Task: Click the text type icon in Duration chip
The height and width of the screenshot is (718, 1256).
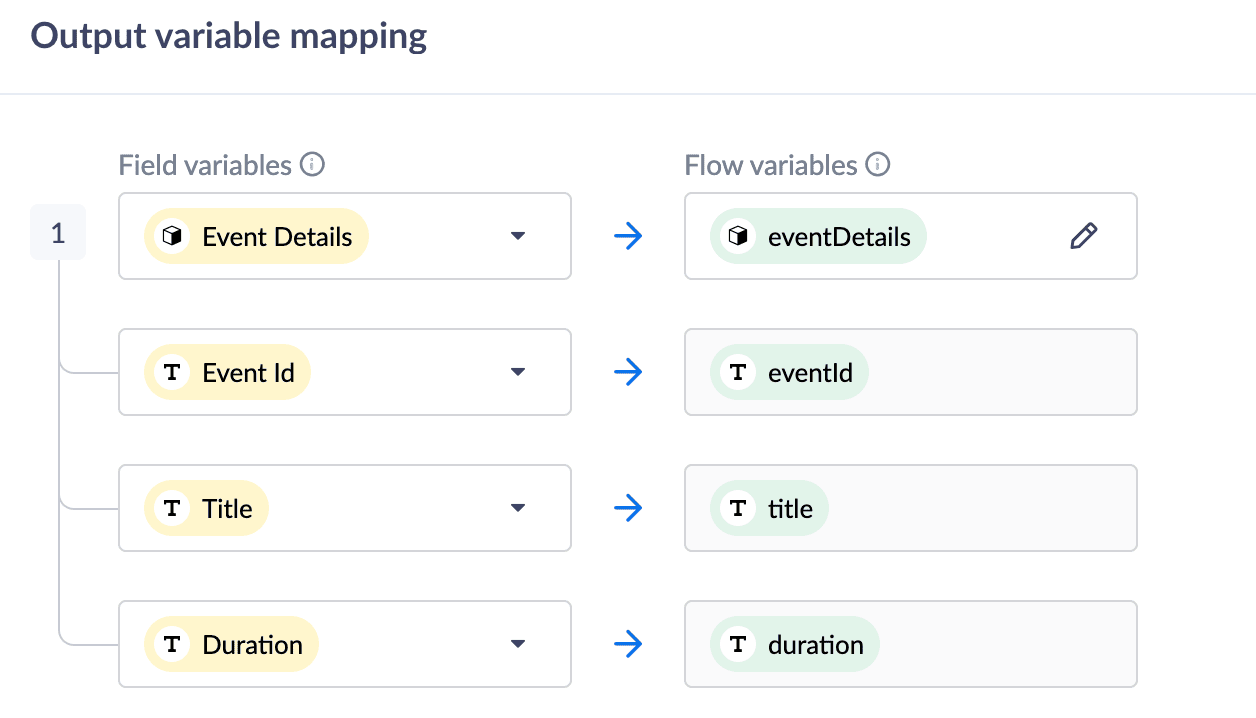Action: (173, 645)
